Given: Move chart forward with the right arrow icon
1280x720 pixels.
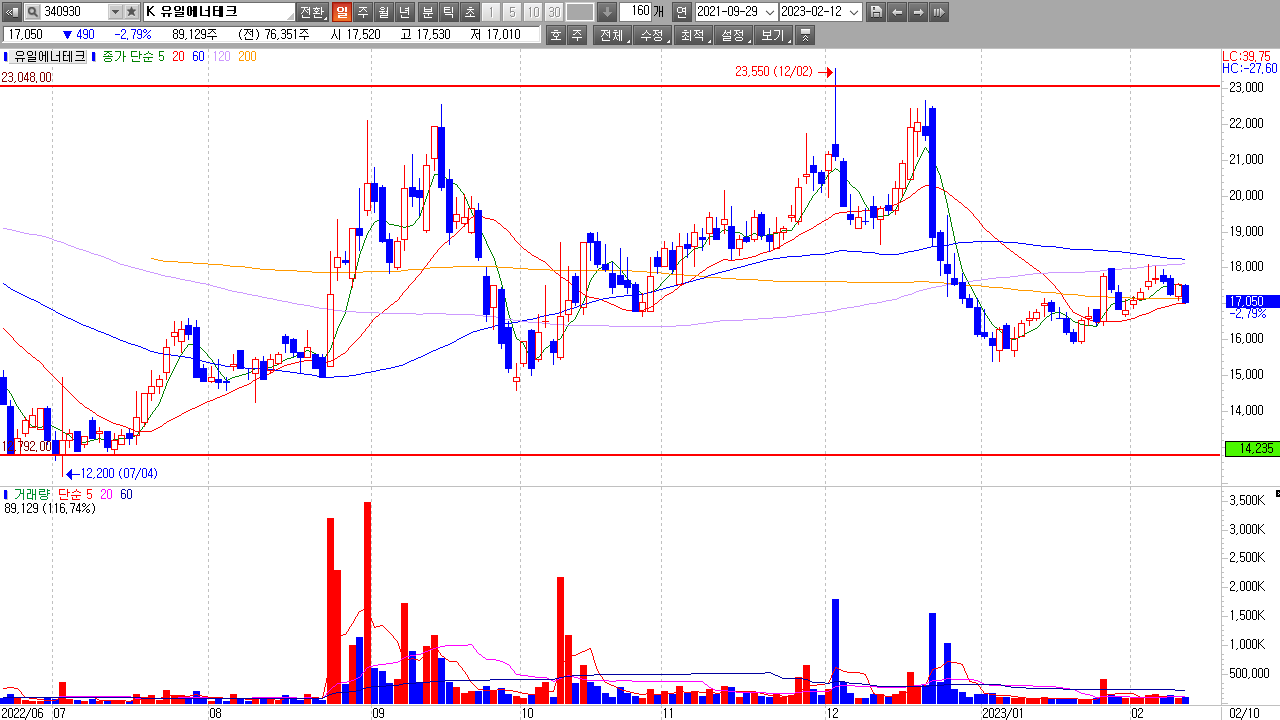Looking at the screenshot, I should click(x=917, y=12).
